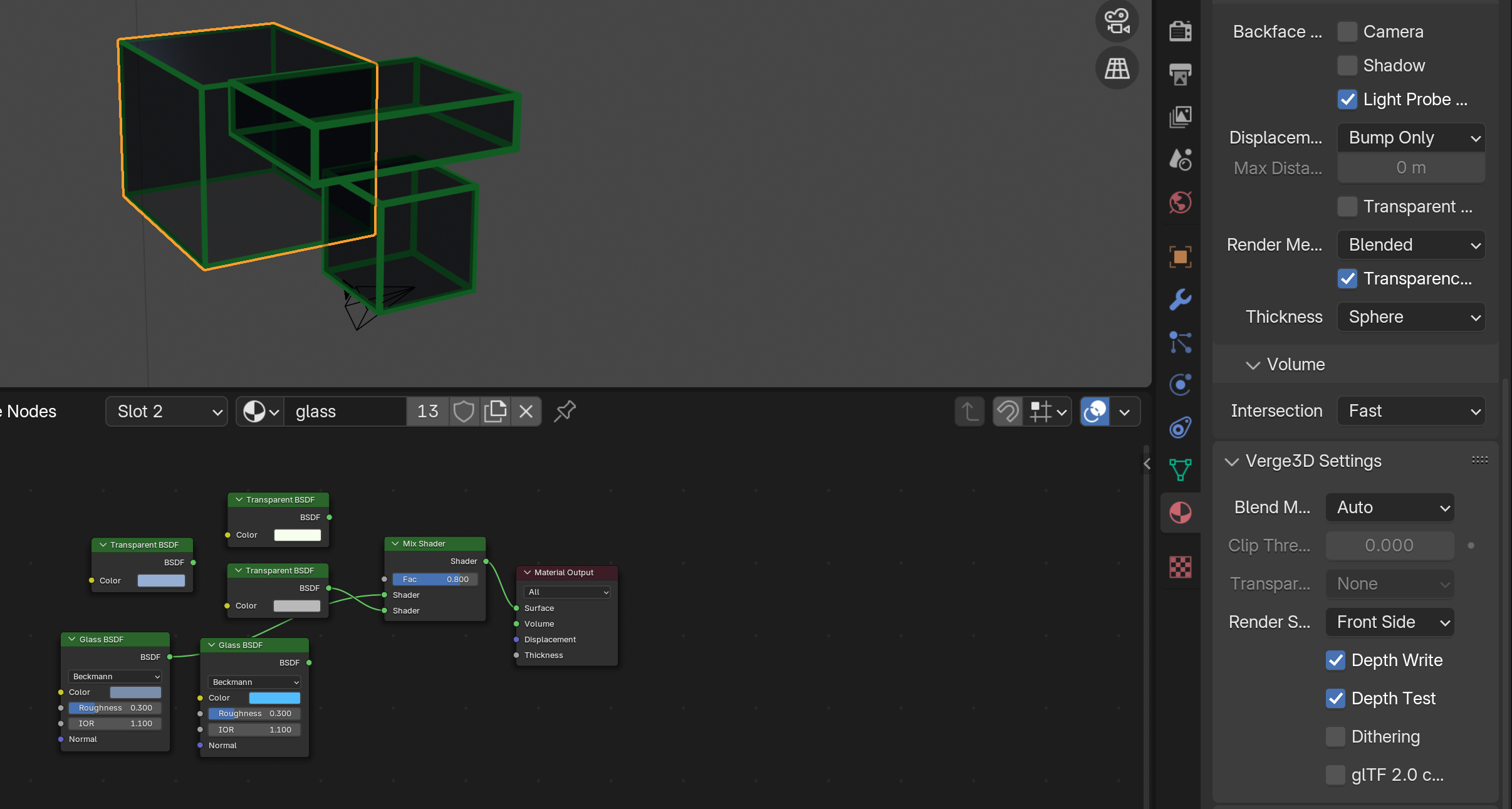
Task: Open the Slot 2 material slot dropdown
Action: [167, 411]
